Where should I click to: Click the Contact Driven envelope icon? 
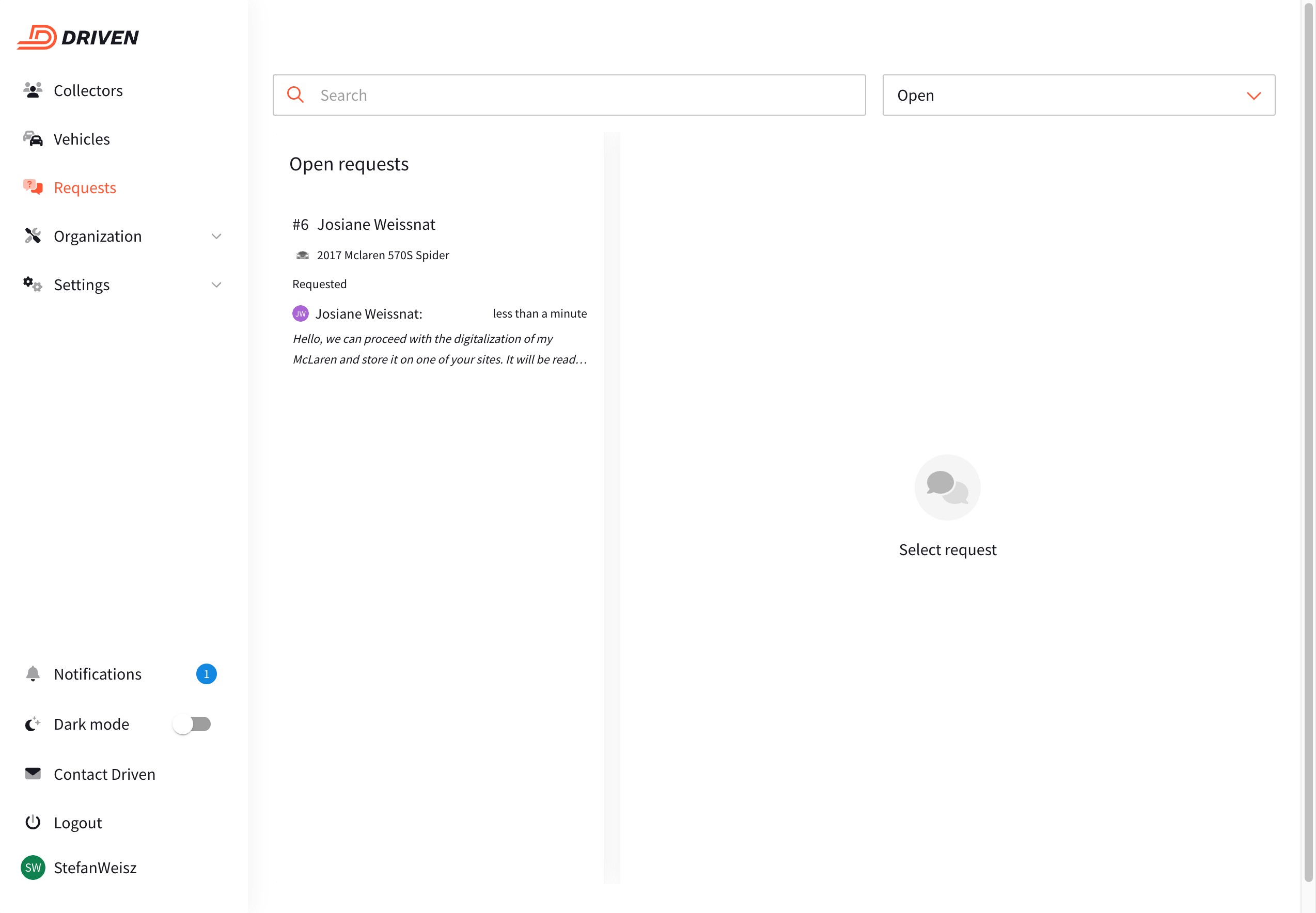click(33, 774)
